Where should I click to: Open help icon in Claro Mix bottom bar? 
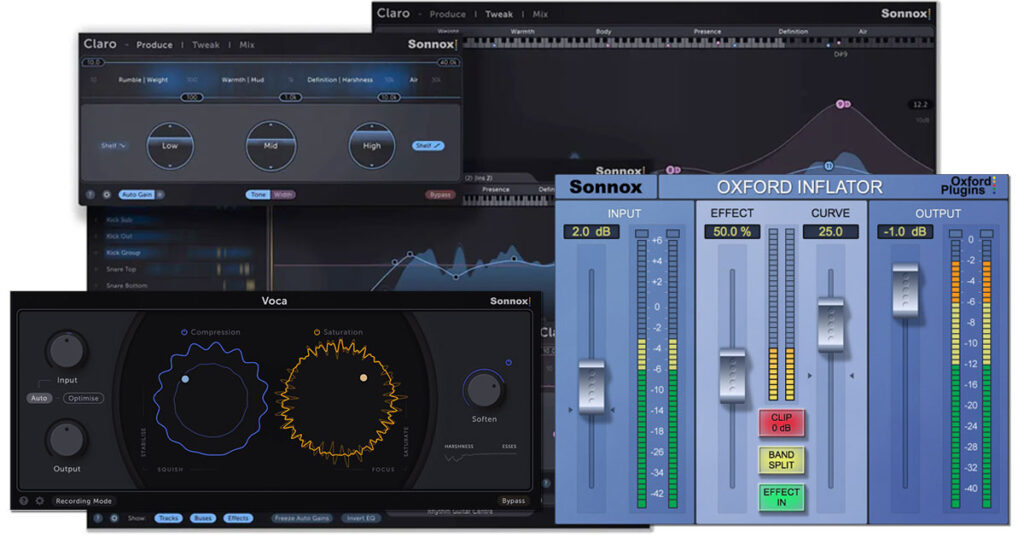click(98, 518)
